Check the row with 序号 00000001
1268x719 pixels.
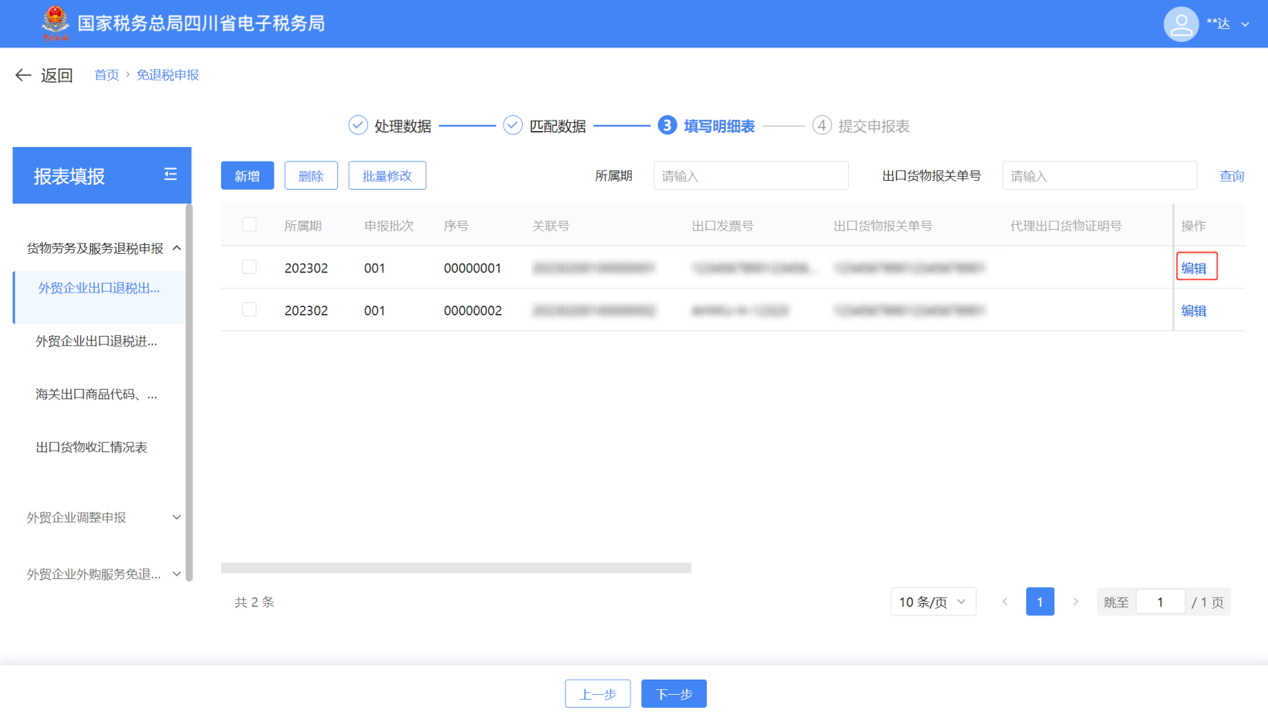point(249,267)
